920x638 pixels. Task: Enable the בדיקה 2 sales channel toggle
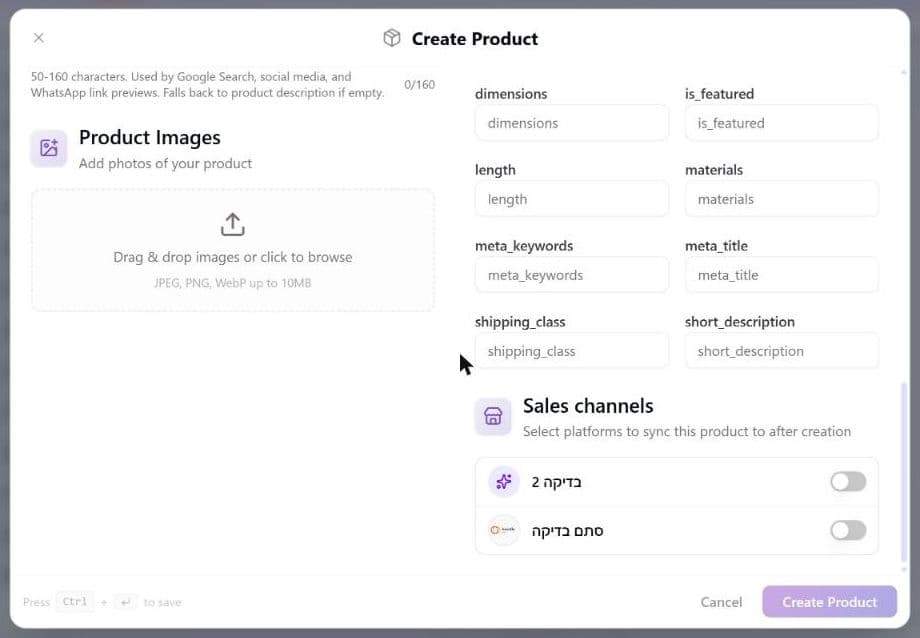click(848, 482)
